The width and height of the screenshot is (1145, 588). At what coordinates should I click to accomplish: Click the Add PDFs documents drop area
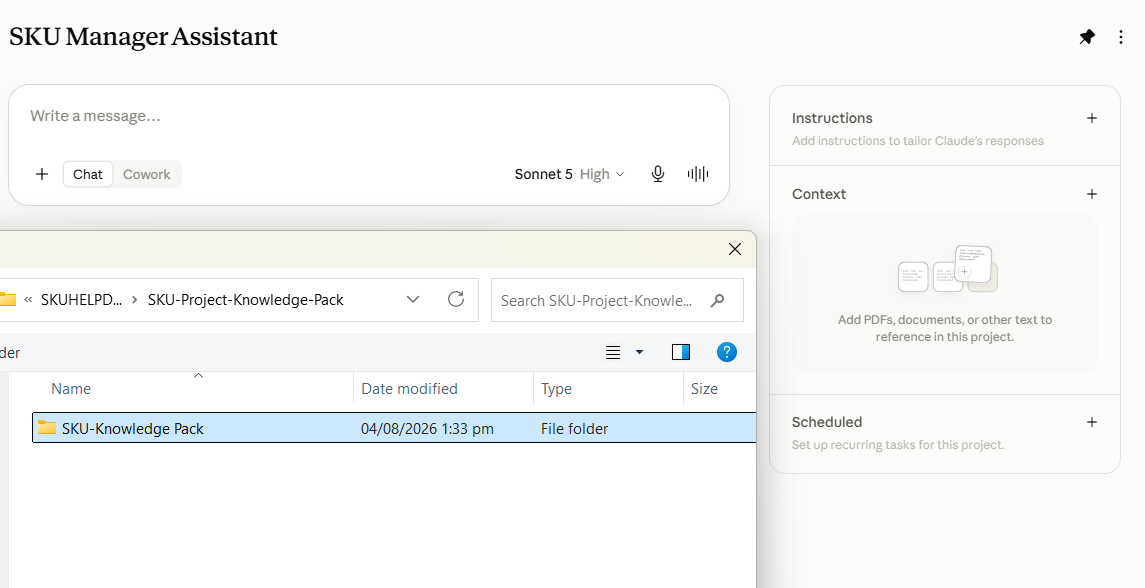tap(945, 294)
